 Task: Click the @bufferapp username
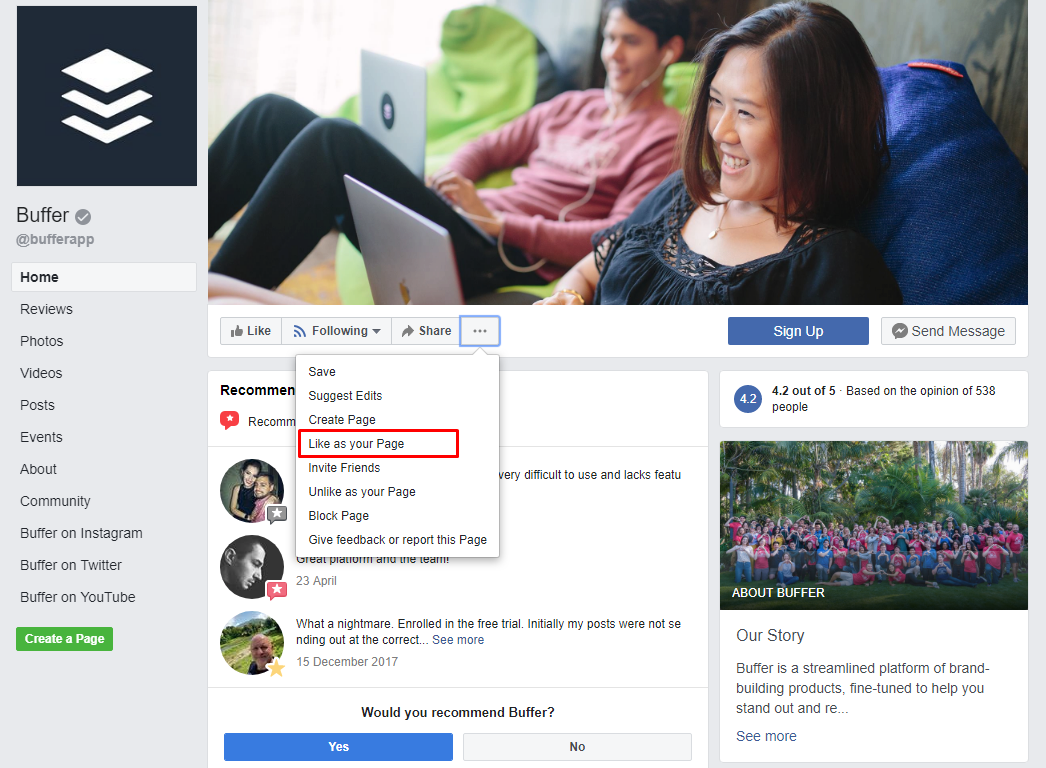click(55, 239)
